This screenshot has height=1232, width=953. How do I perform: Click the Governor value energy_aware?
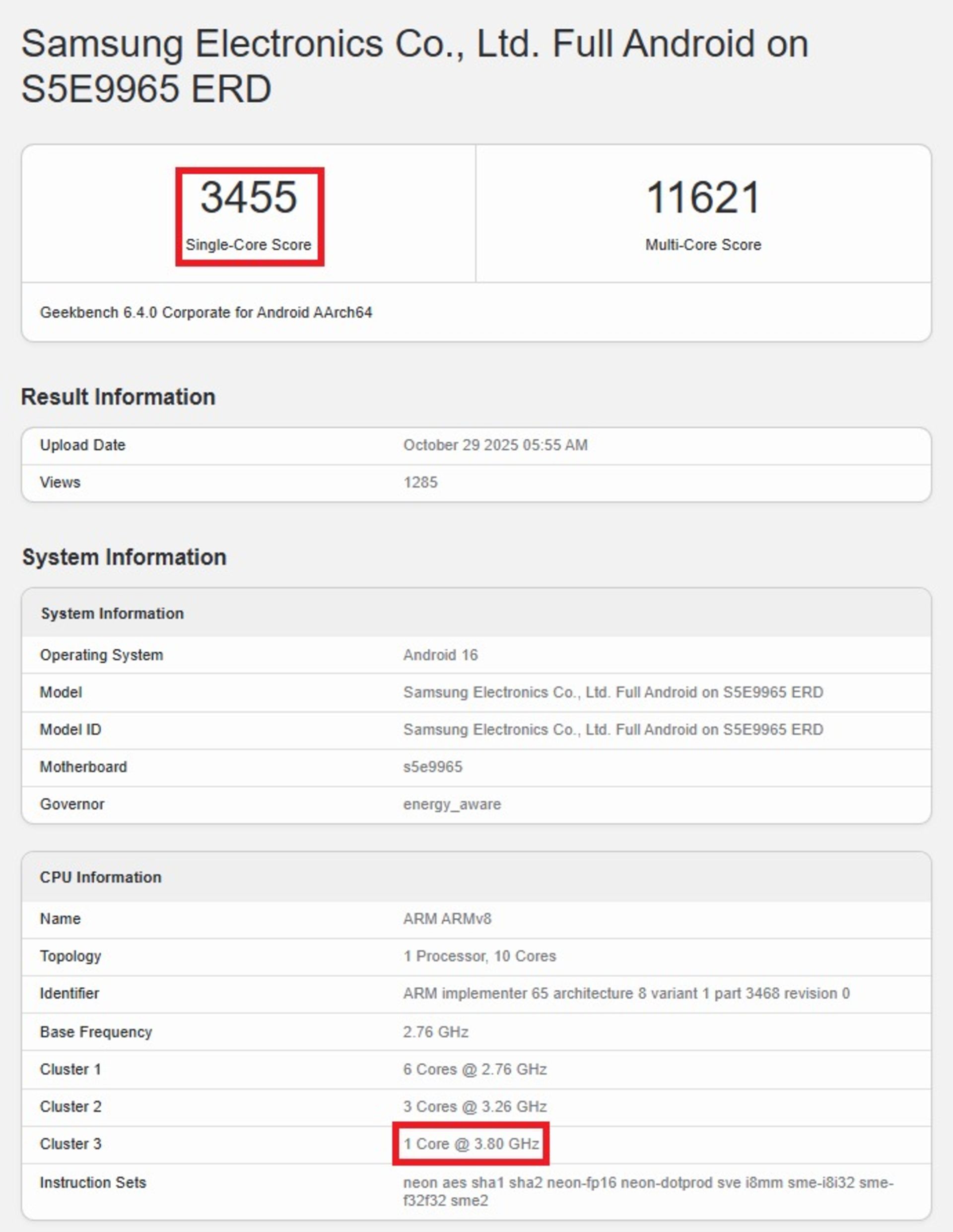pyautogui.click(x=451, y=804)
